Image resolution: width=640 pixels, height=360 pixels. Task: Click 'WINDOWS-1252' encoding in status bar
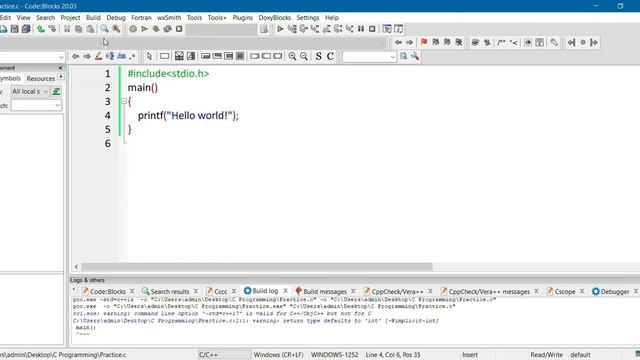(x=334, y=355)
